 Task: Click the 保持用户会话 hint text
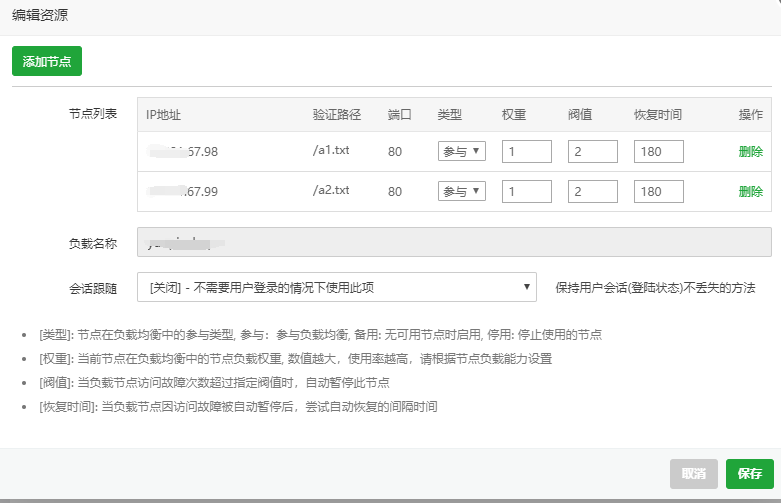point(655,287)
